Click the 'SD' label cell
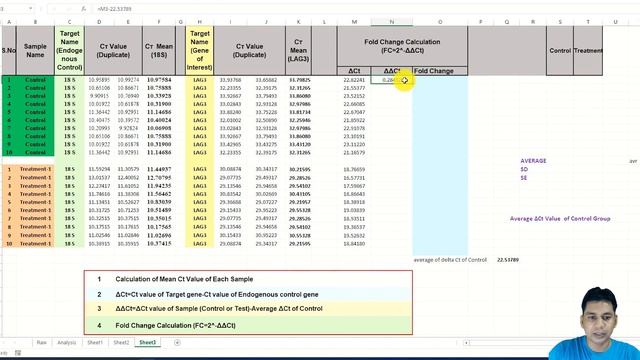 tap(524, 169)
